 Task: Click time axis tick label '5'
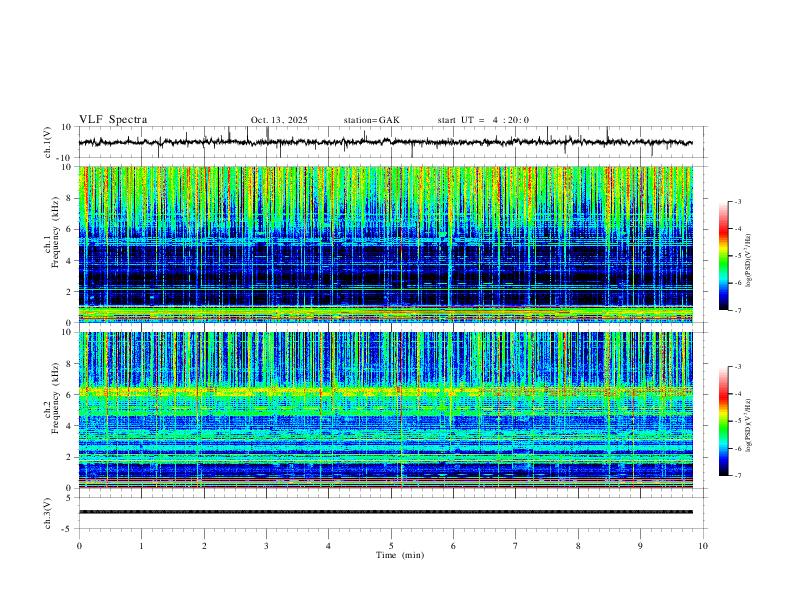391,546
